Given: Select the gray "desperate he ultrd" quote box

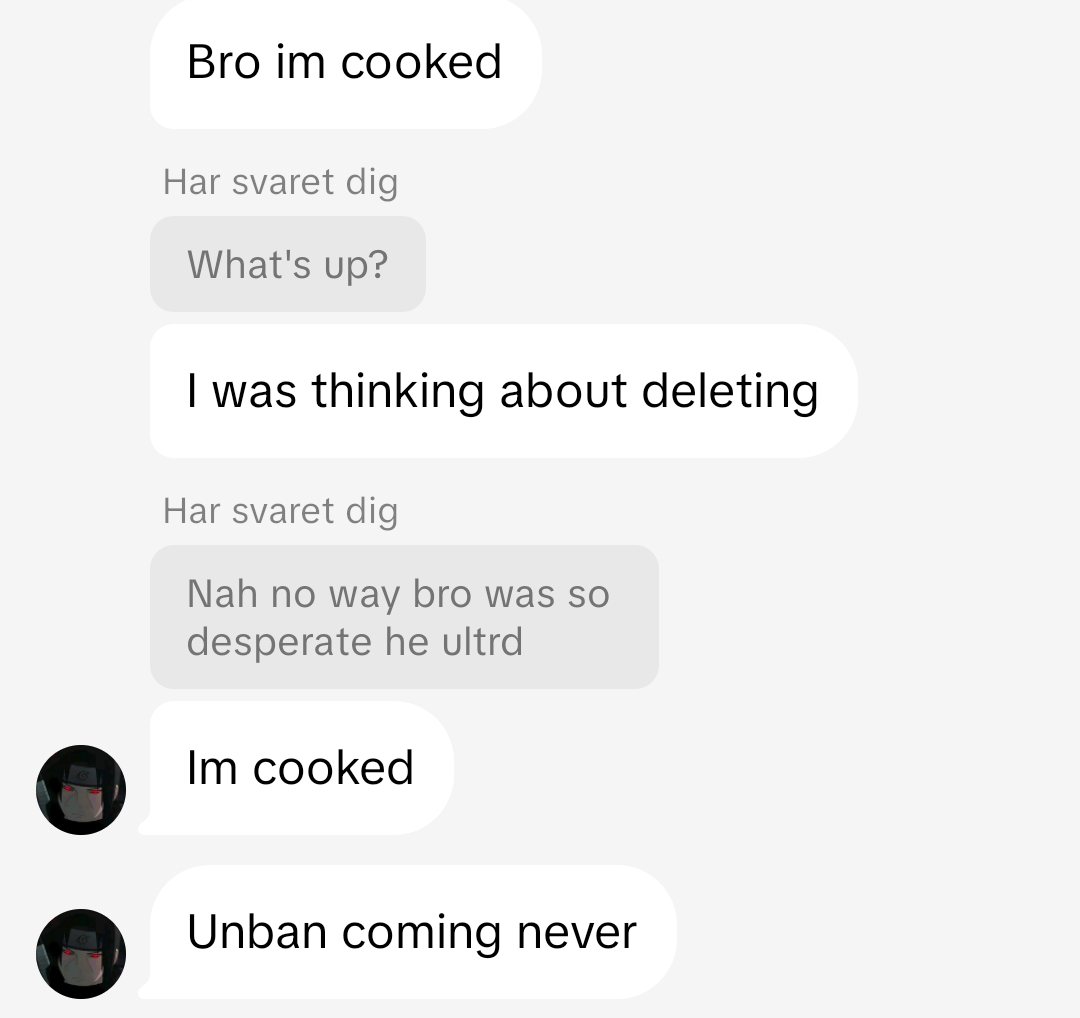Looking at the screenshot, I should [404, 616].
